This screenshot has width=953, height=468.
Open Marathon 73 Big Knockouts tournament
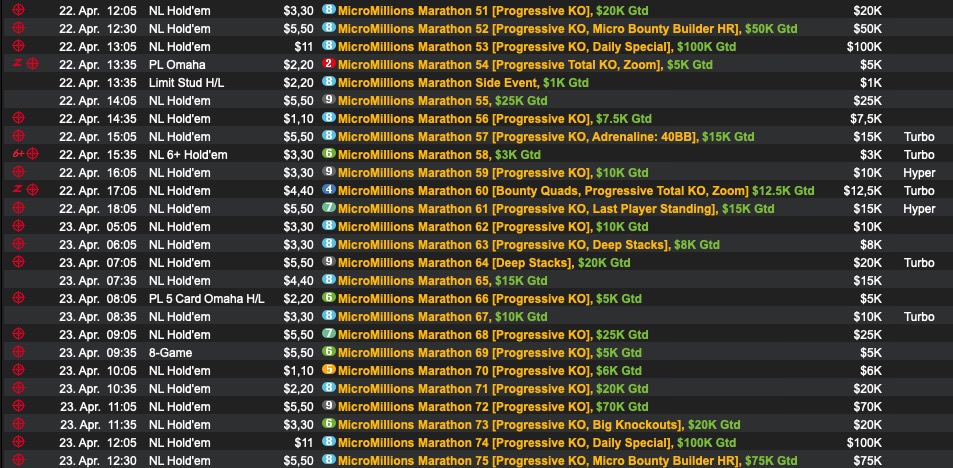point(539,425)
